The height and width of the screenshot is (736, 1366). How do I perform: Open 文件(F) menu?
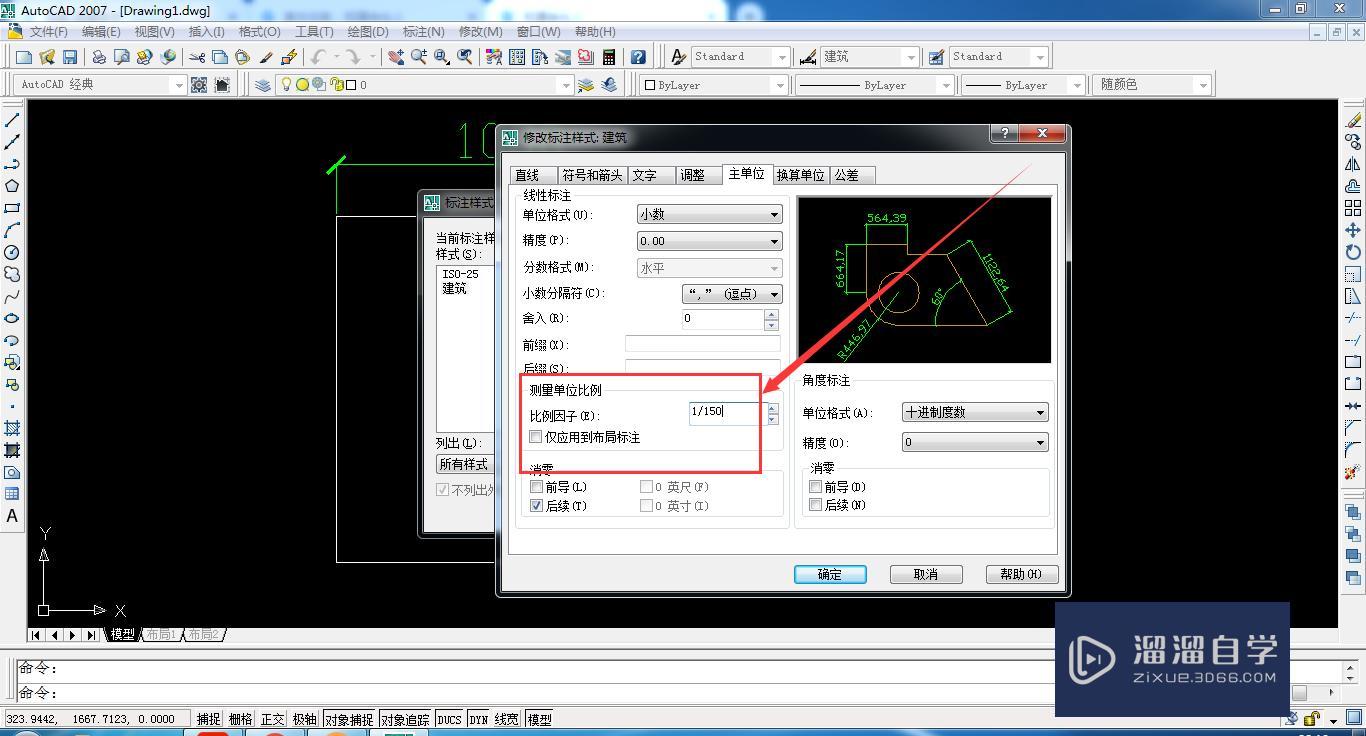click(48, 32)
